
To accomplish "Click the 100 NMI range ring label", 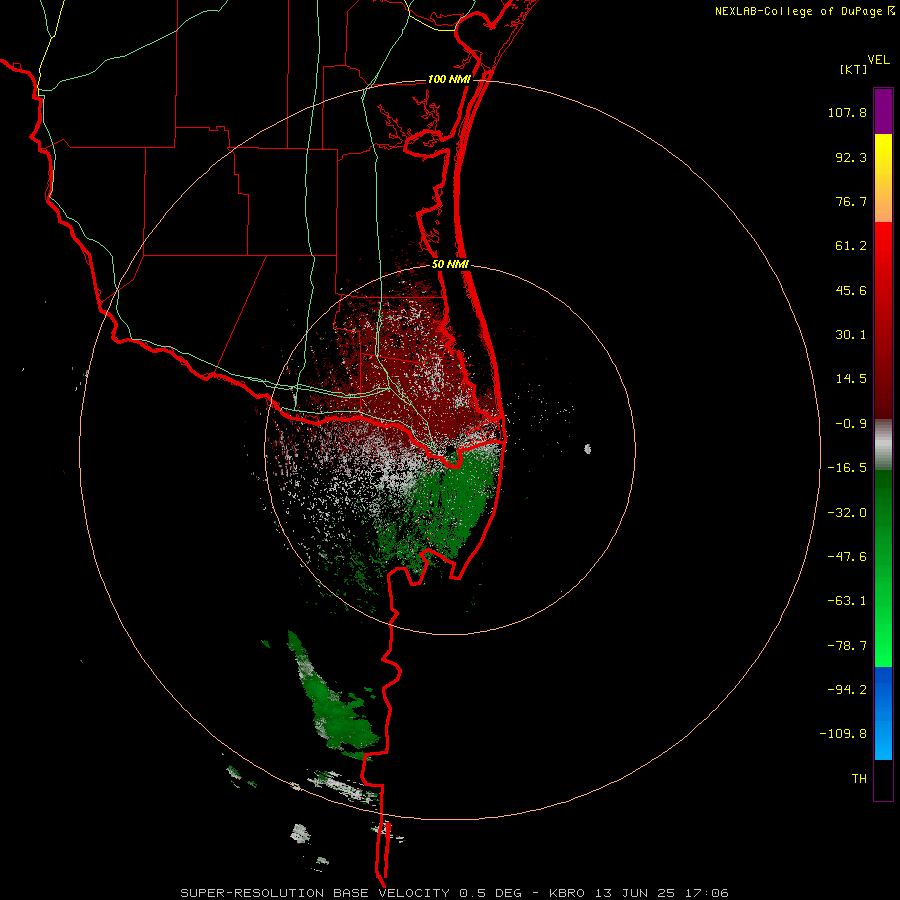I will pyautogui.click(x=449, y=79).
